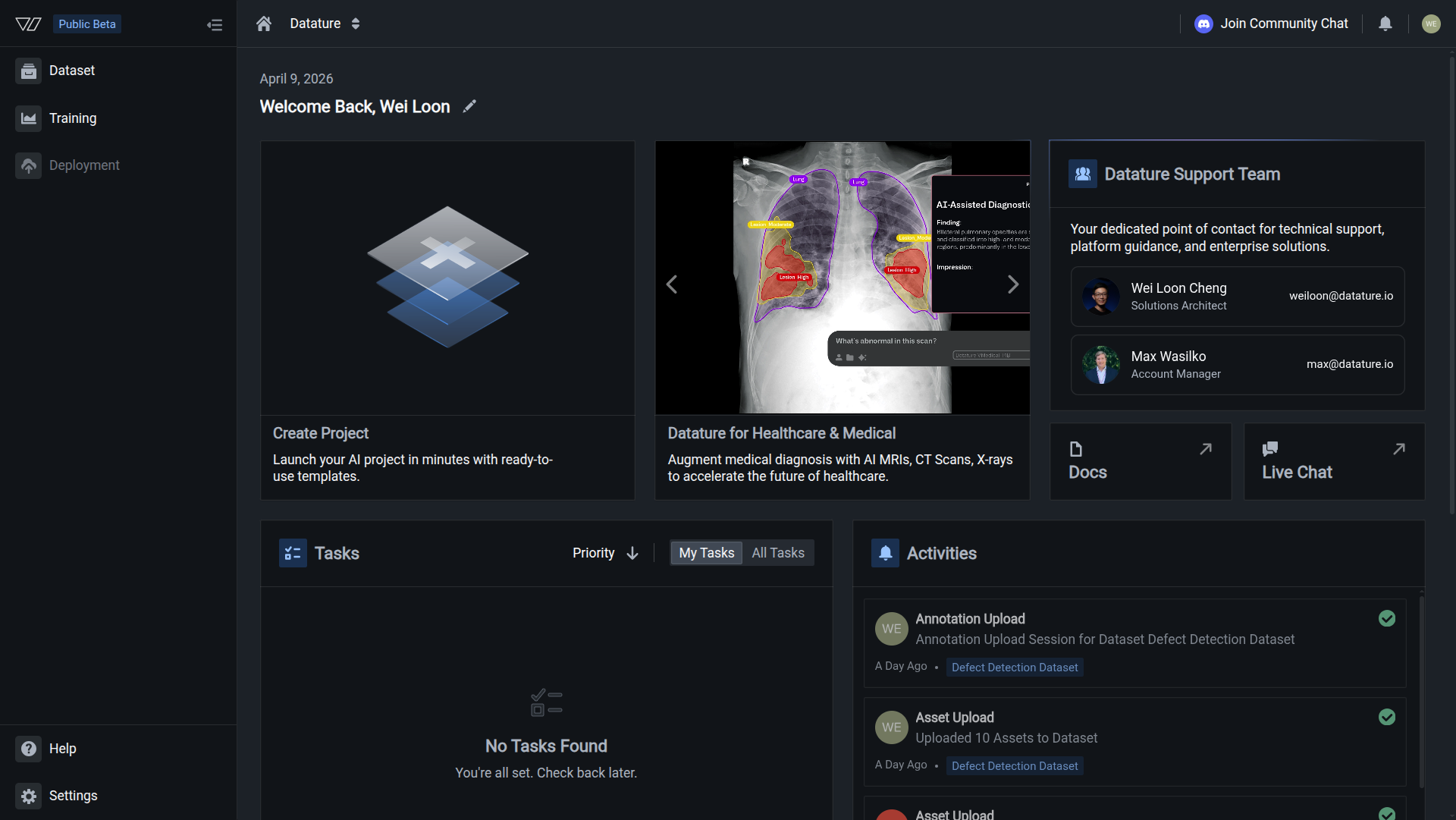Viewport: 1456px width, 820px height.
Task: Click the Settings gear icon
Action: coord(29,796)
